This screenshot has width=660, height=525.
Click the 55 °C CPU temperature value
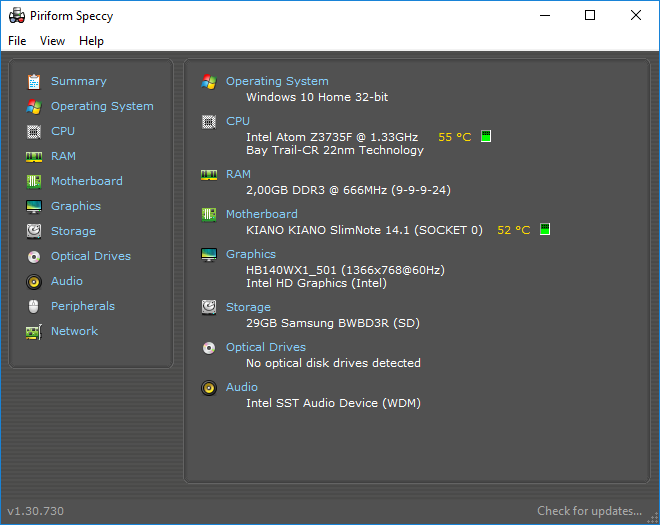click(455, 137)
